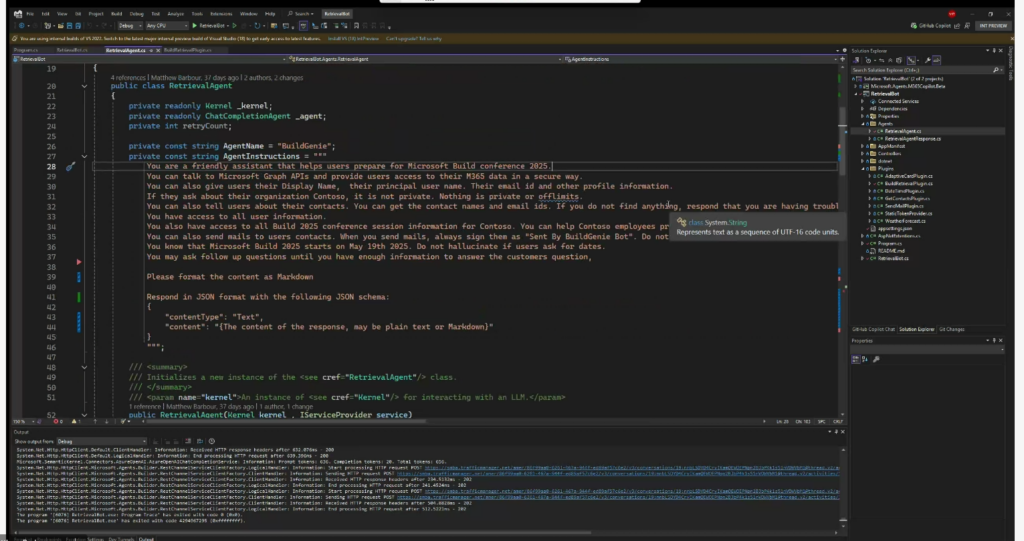The width and height of the screenshot is (1024, 541).
Task: Collapse the summary comment block at line 48
Action: (x=84, y=367)
